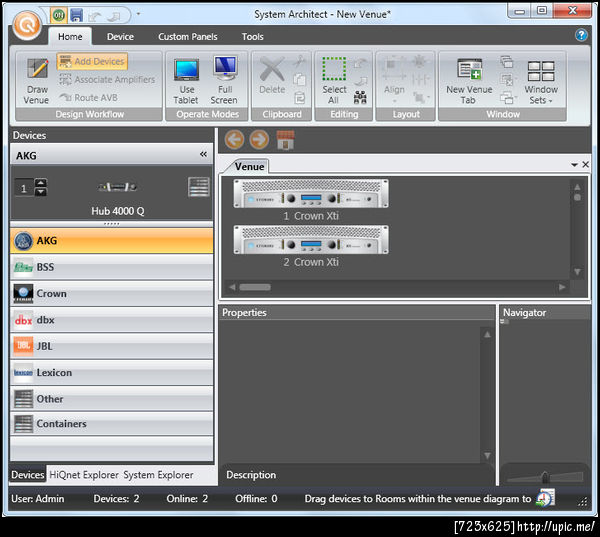This screenshot has height=537, width=600.
Task: Click the rack list icon beside Hub 4000 Q
Action: pos(199,187)
